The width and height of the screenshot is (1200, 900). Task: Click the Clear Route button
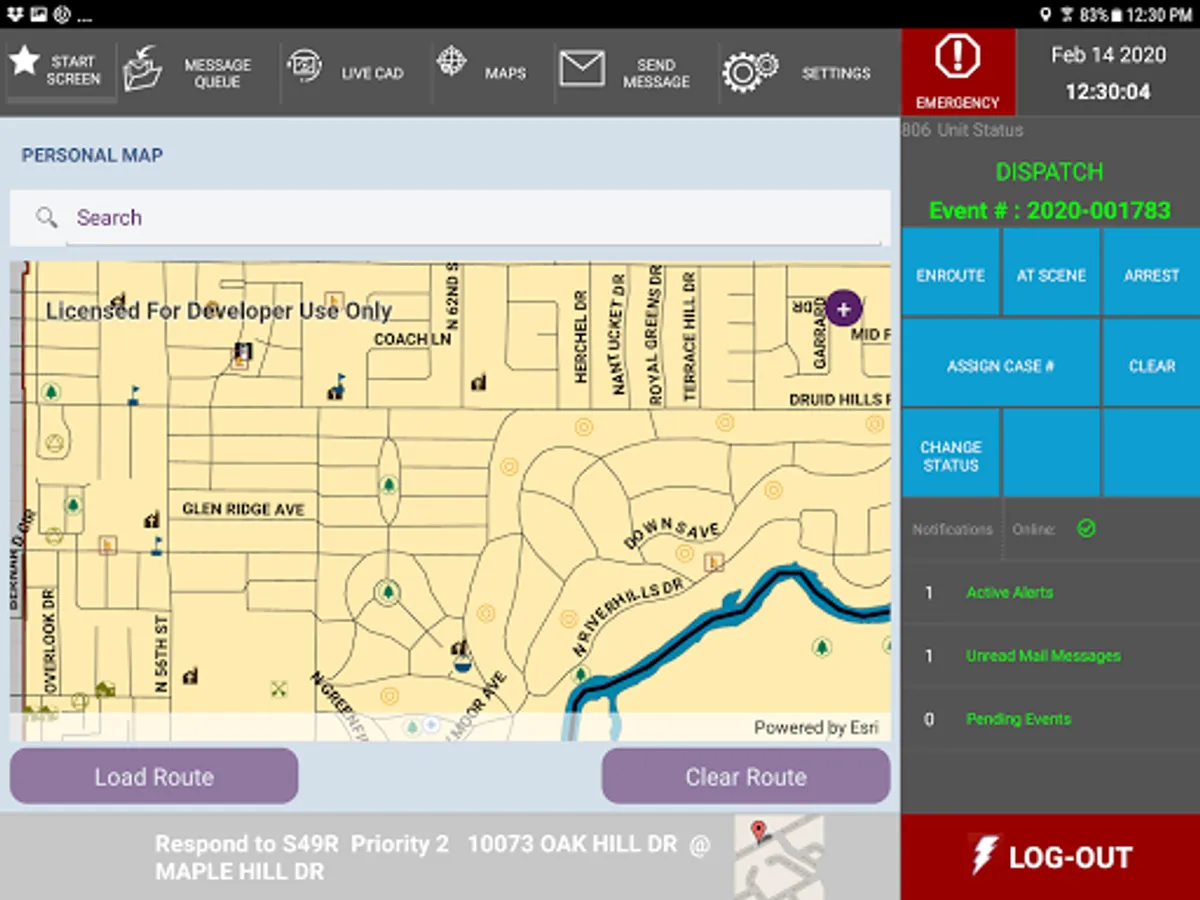[746, 776]
